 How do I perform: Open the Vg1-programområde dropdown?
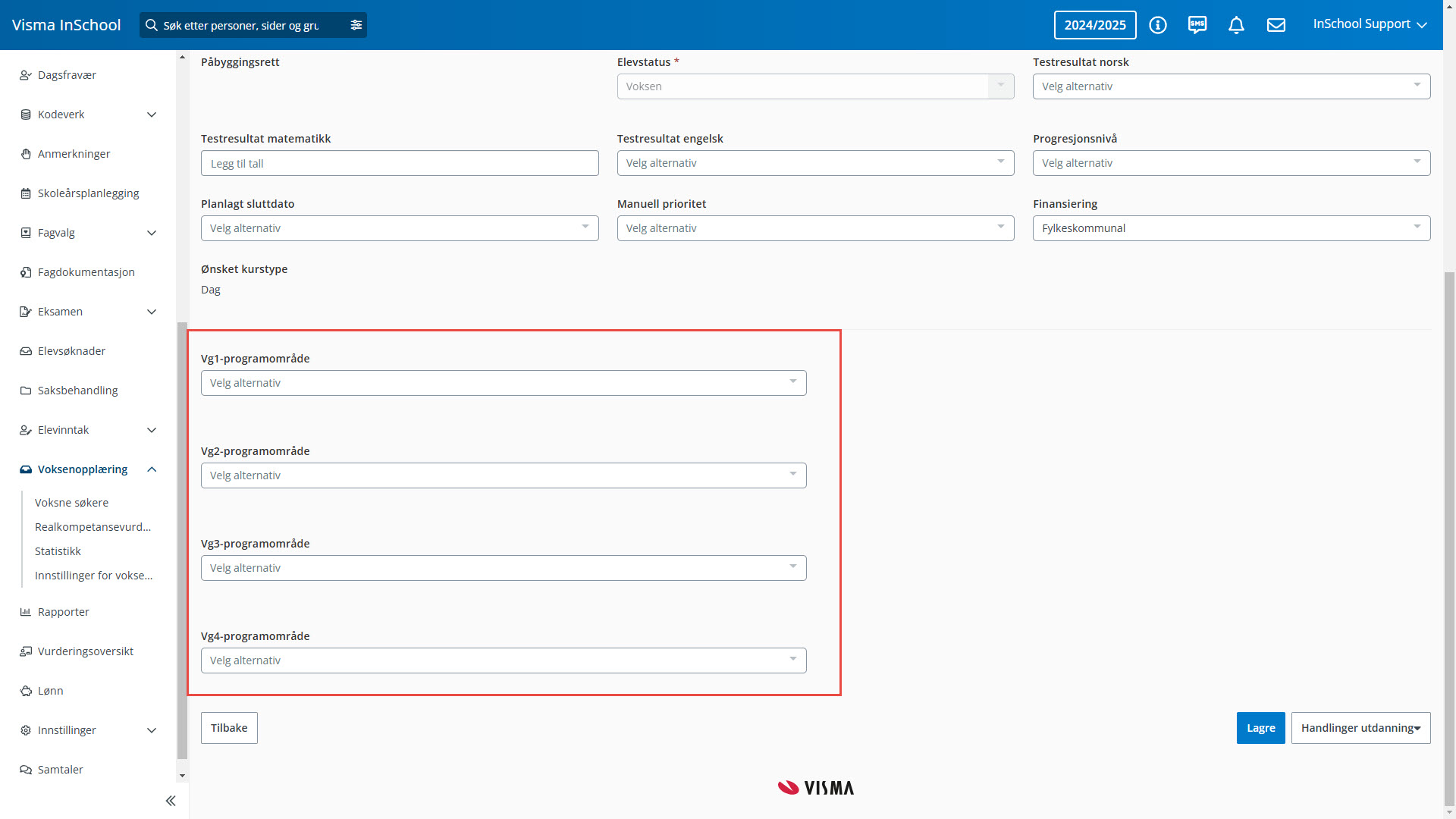(x=503, y=383)
